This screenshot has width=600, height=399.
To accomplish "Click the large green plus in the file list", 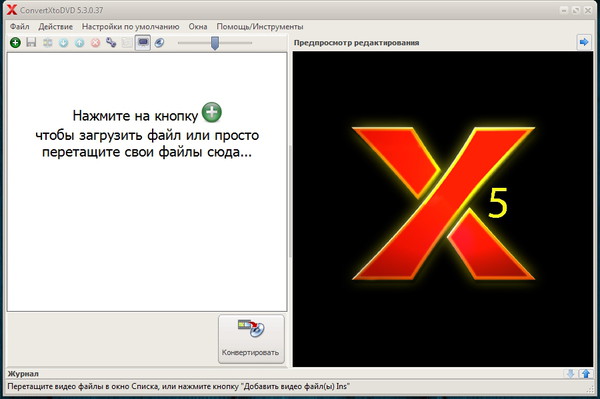I will 212,112.
